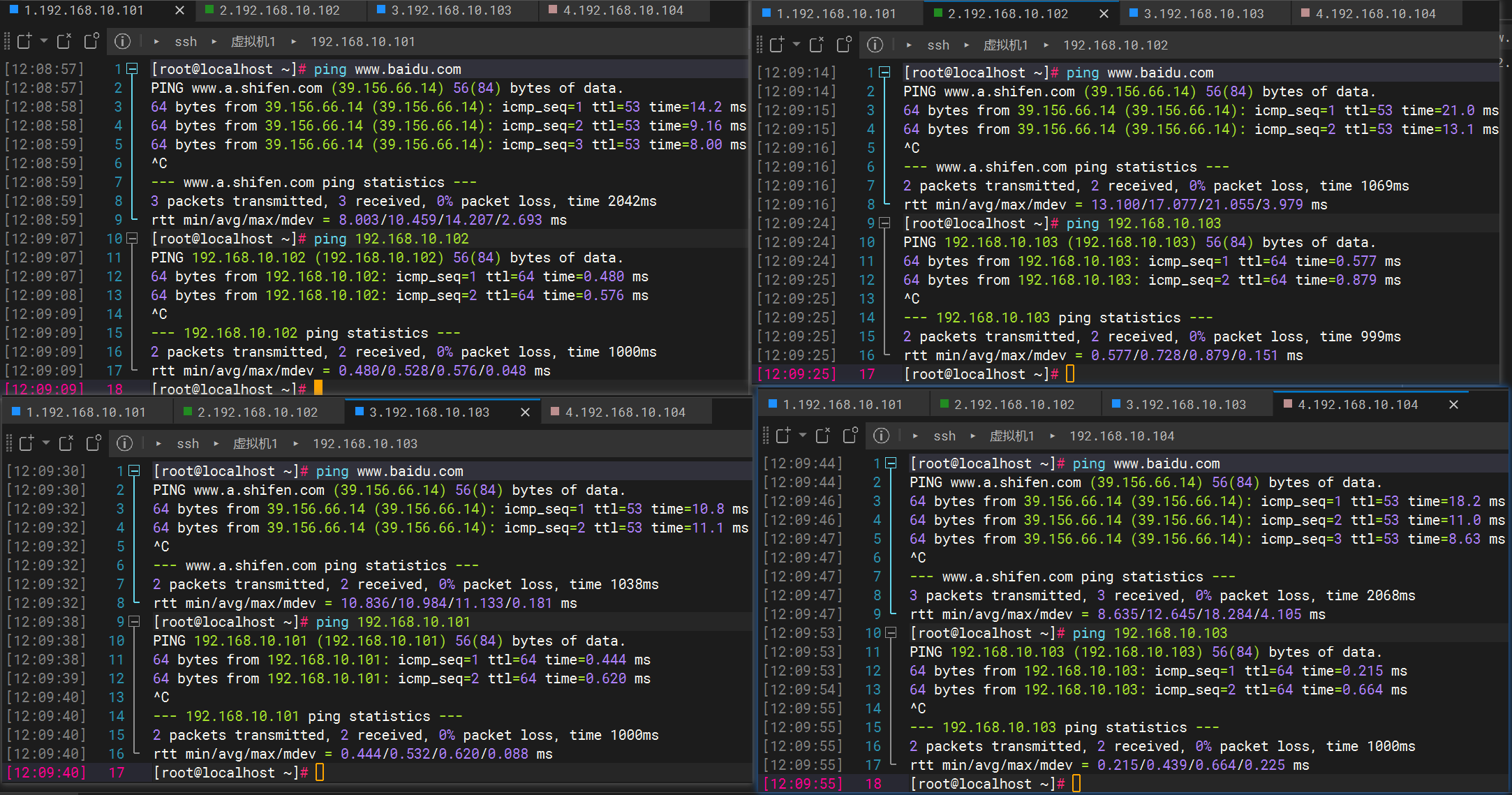Open new-session dropdown arrow in 192.168.10.103 pane
Viewport: 1512px width, 795px height.
46,444
